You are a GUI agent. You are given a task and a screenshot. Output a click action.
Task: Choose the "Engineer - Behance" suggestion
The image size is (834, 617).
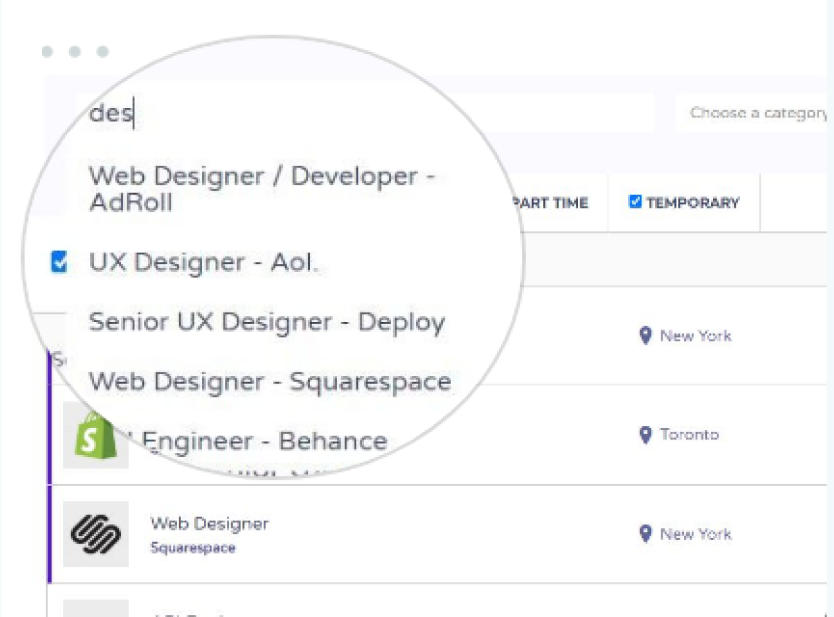(x=264, y=441)
